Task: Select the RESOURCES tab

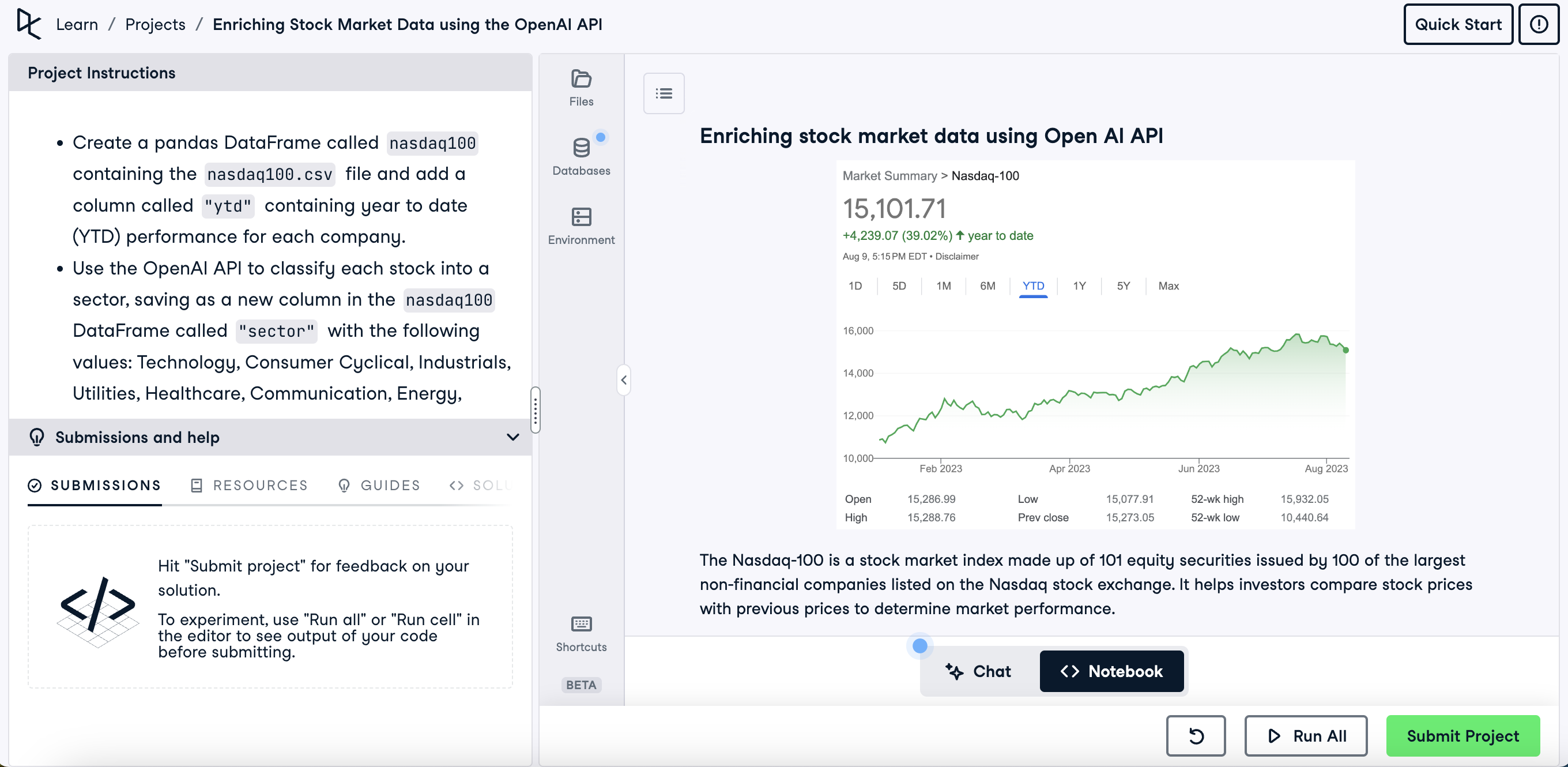Action: click(x=249, y=485)
